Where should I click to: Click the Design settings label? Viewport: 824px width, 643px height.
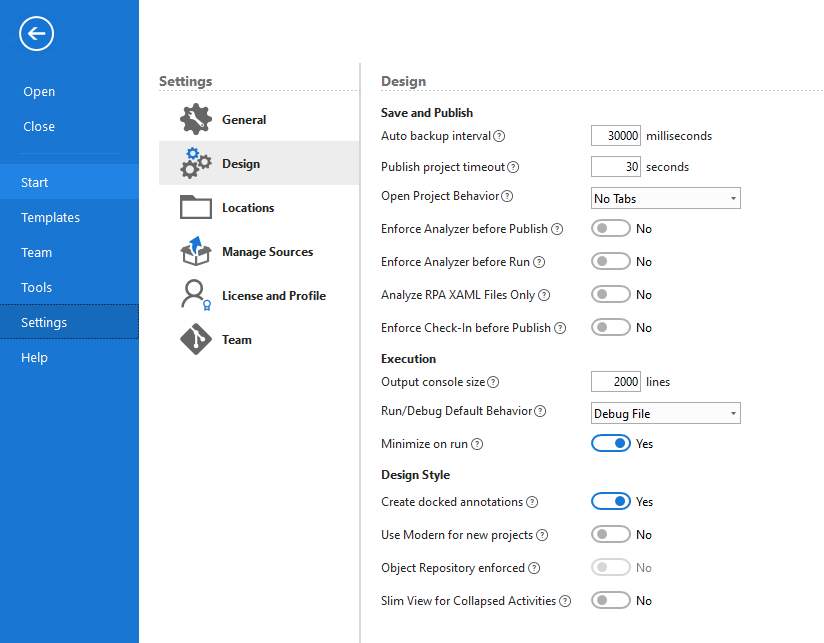241,164
